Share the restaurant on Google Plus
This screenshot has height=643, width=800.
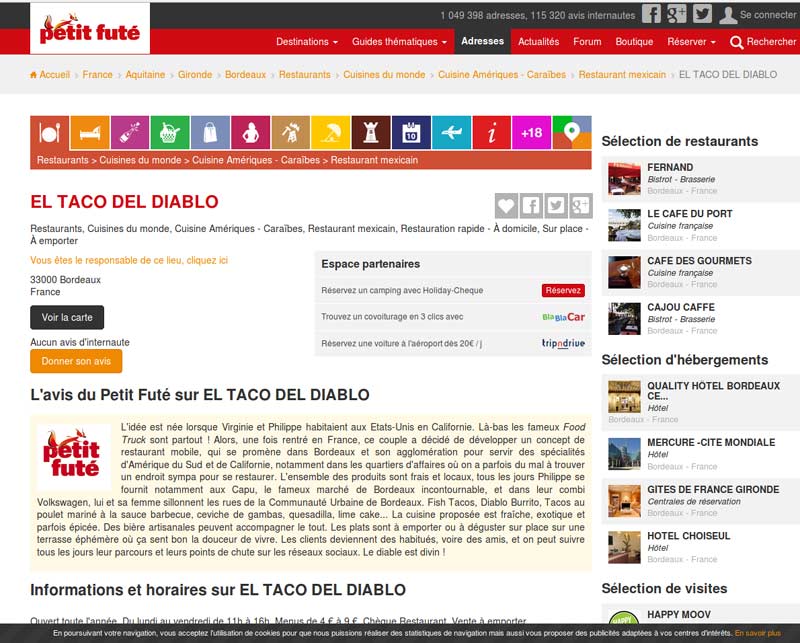(581, 206)
